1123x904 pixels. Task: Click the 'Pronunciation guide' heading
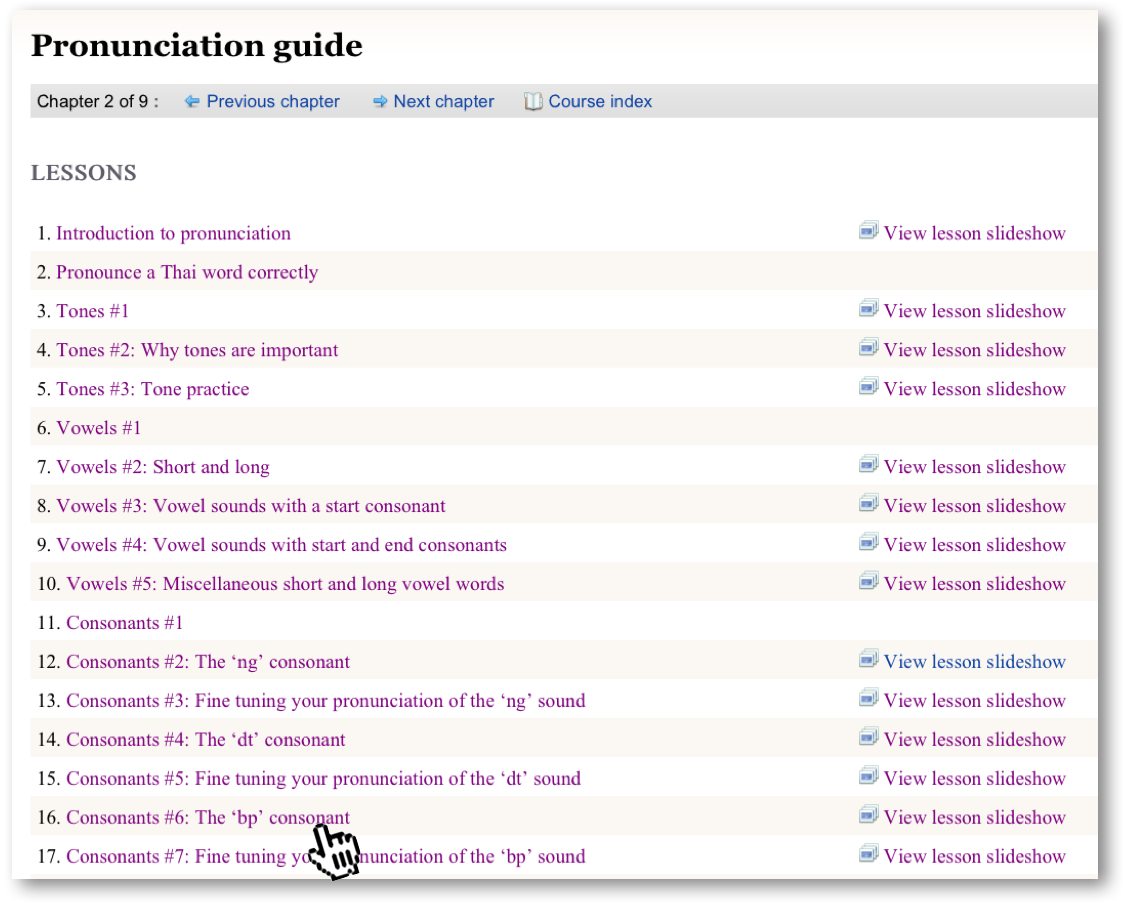click(x=197, y=47)
